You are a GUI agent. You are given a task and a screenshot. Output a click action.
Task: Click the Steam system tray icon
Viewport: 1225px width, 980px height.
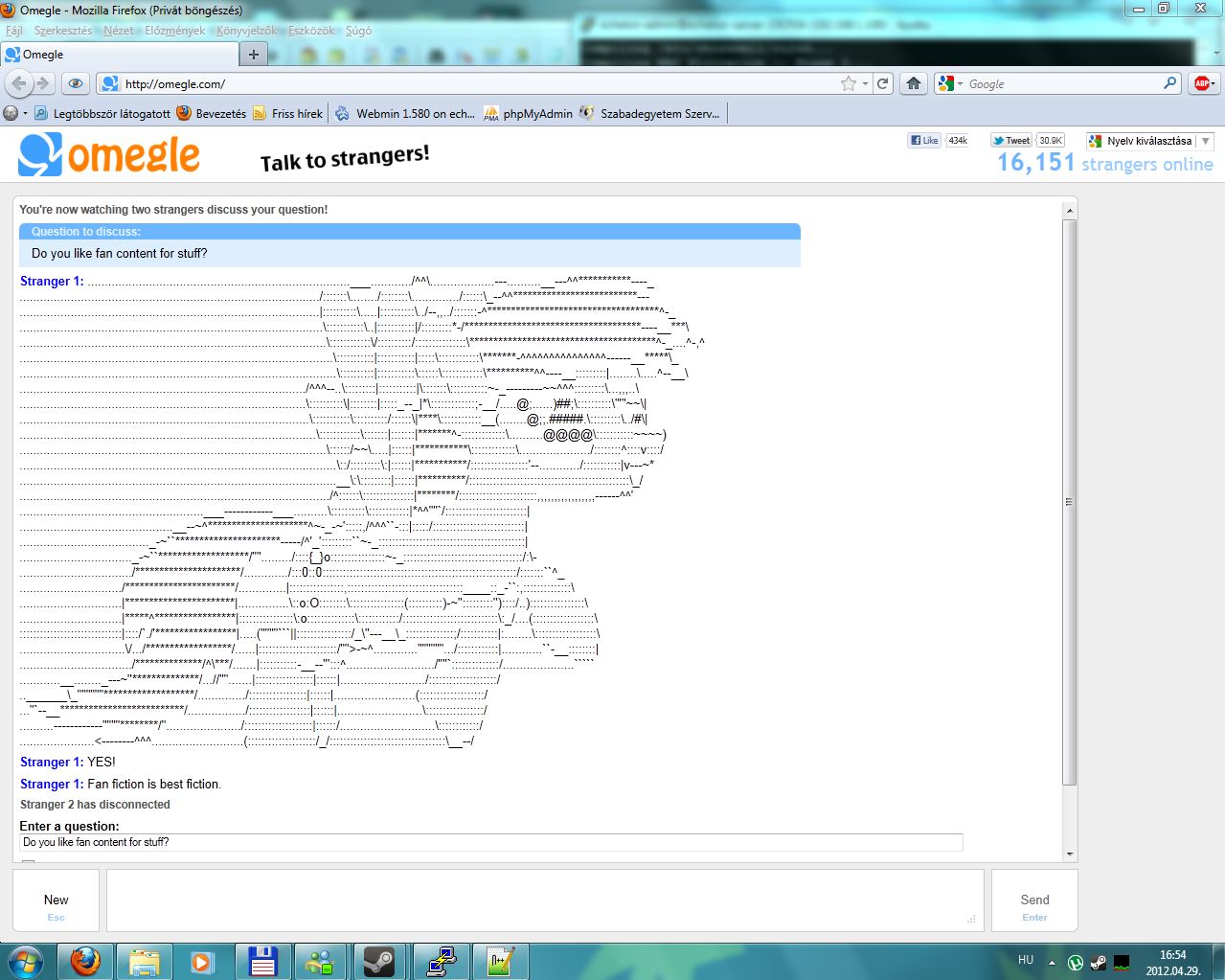tap(1099, 962)
